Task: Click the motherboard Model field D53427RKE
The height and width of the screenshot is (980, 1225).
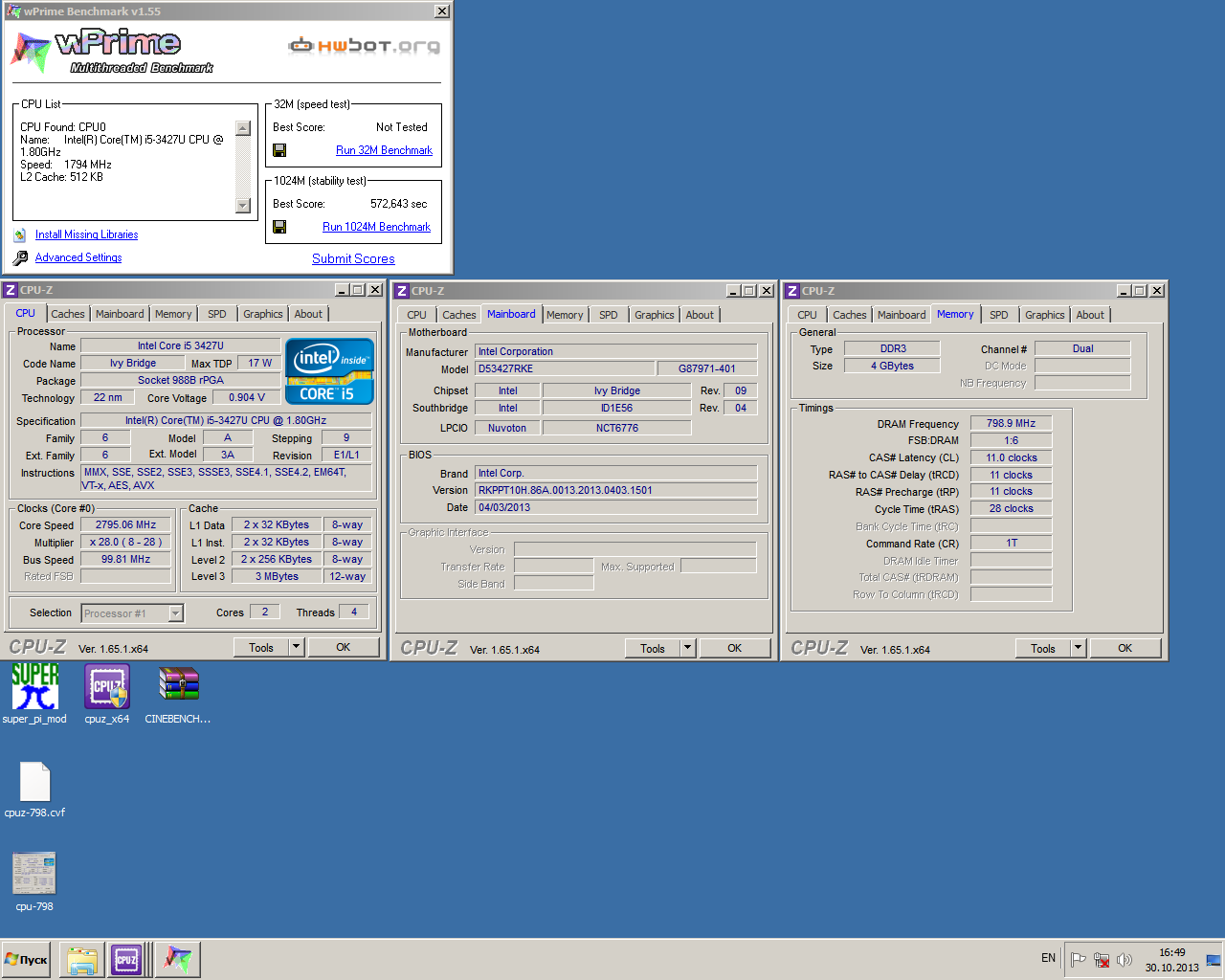Action: click(x=565, y=368)
